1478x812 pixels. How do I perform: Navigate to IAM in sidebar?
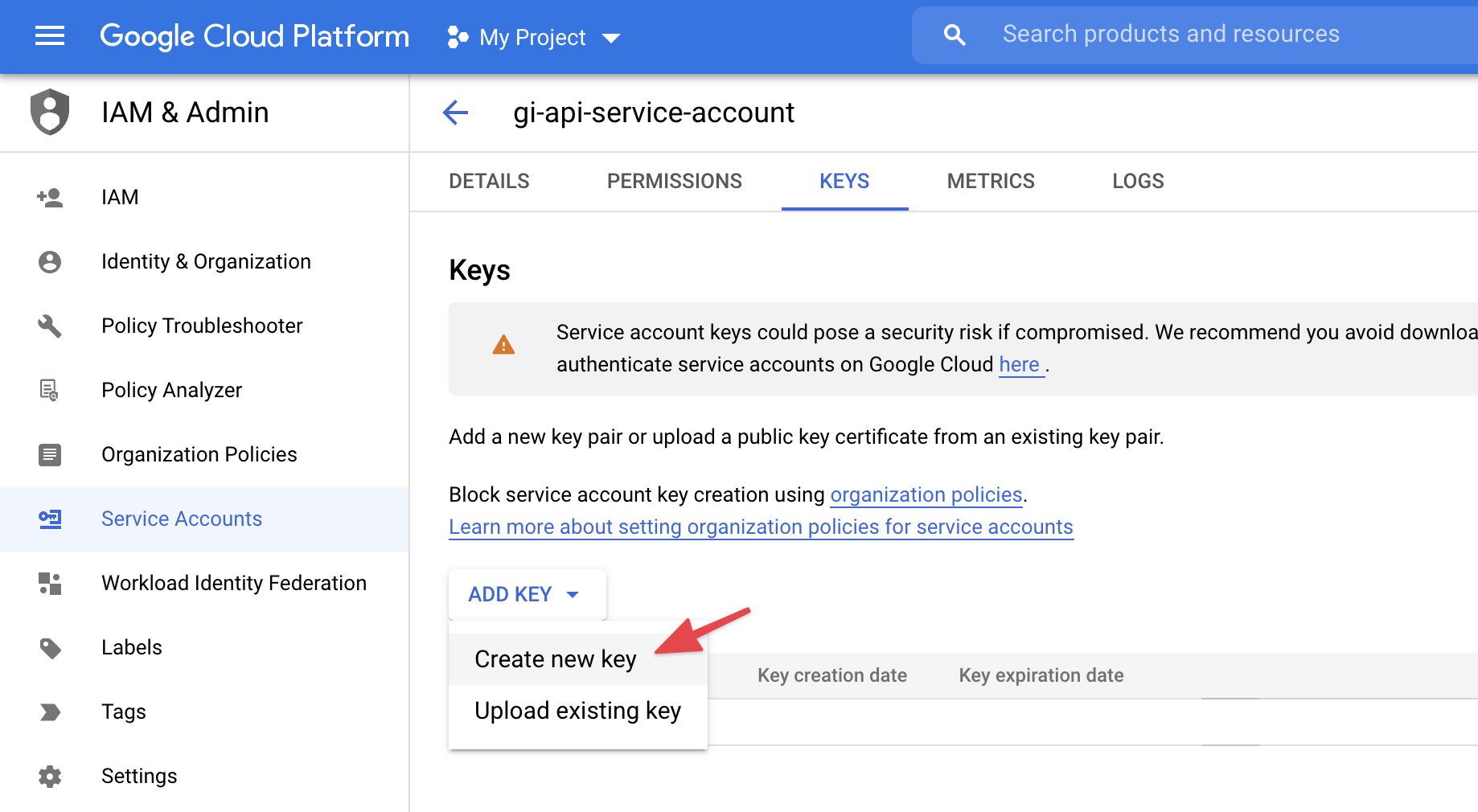(204, 197)
